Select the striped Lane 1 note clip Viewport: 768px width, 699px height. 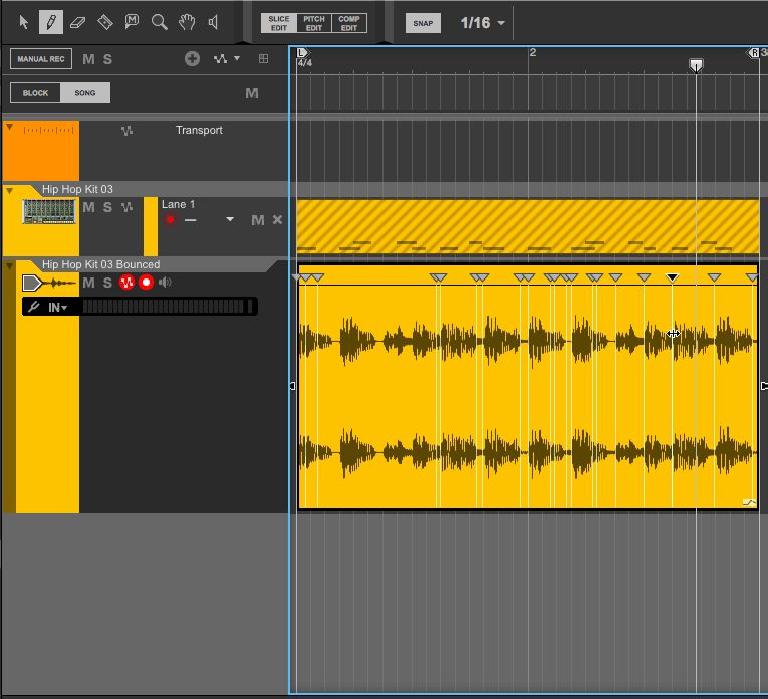[528, 226]
